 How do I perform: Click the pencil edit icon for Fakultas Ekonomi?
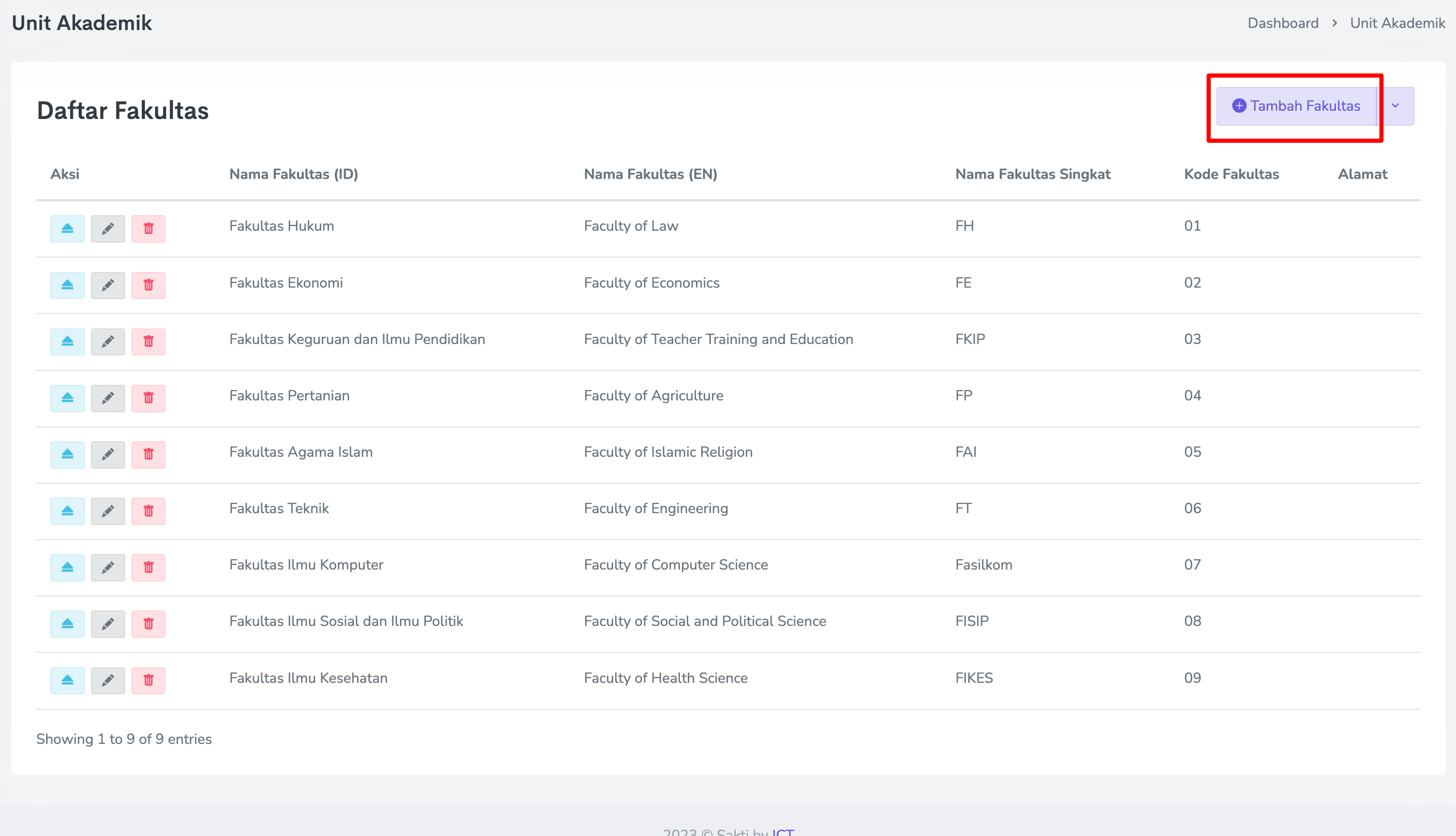108,286
